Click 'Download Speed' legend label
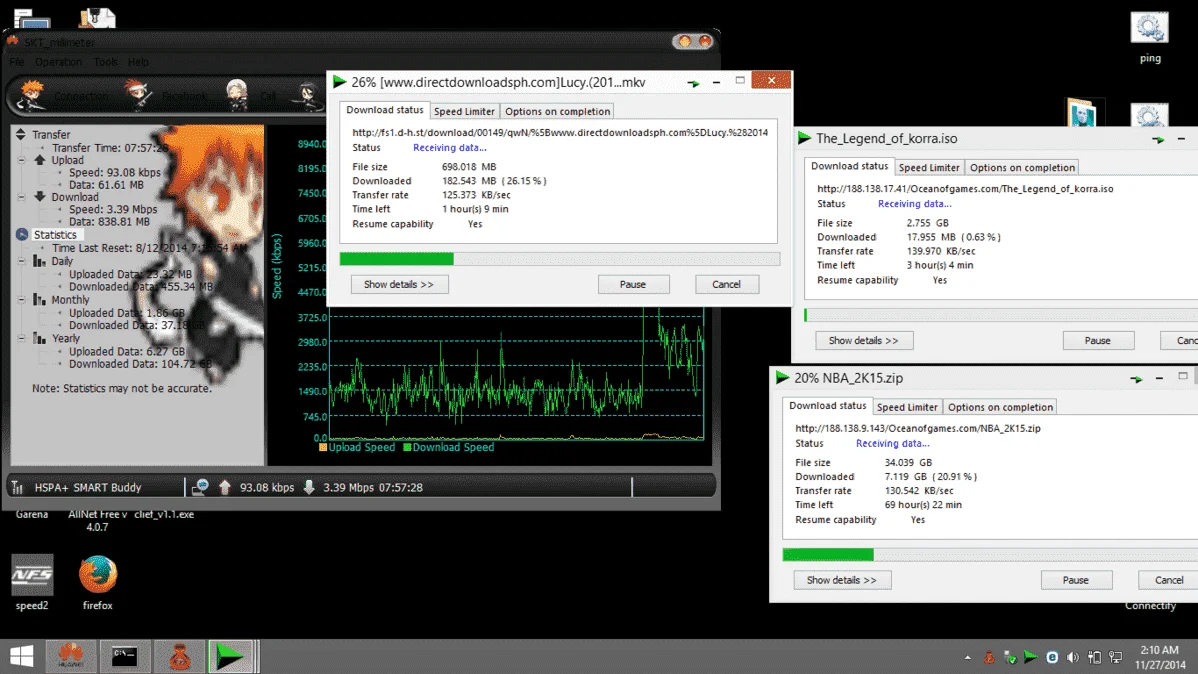 click(x=453, y=447)
